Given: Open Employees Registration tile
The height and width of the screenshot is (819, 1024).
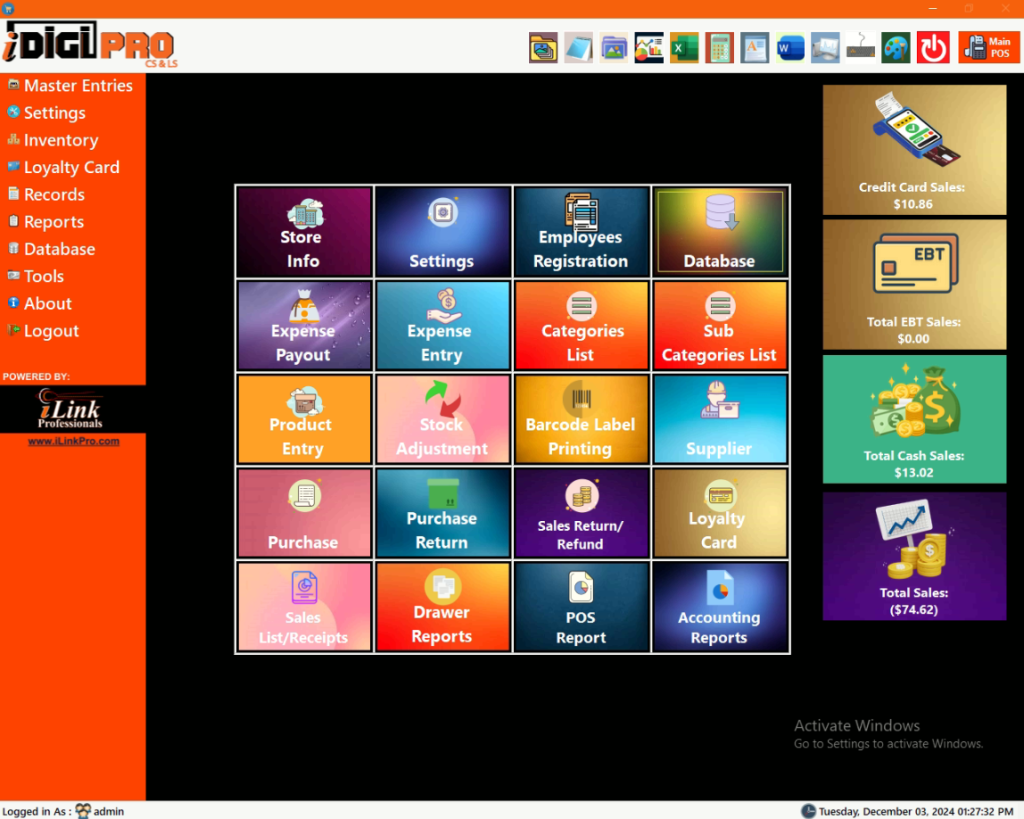Looking at the screenshot, I should (x=581, y=232).
